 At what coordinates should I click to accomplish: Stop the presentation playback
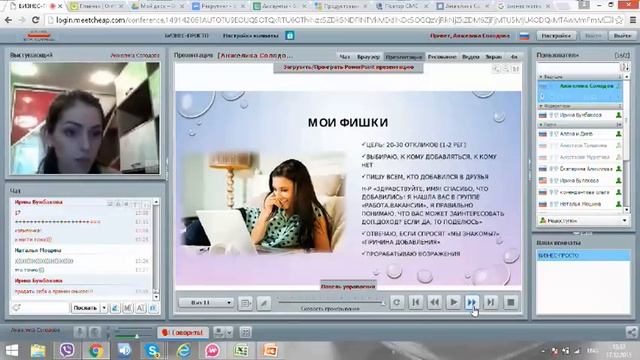coord(510,302)
